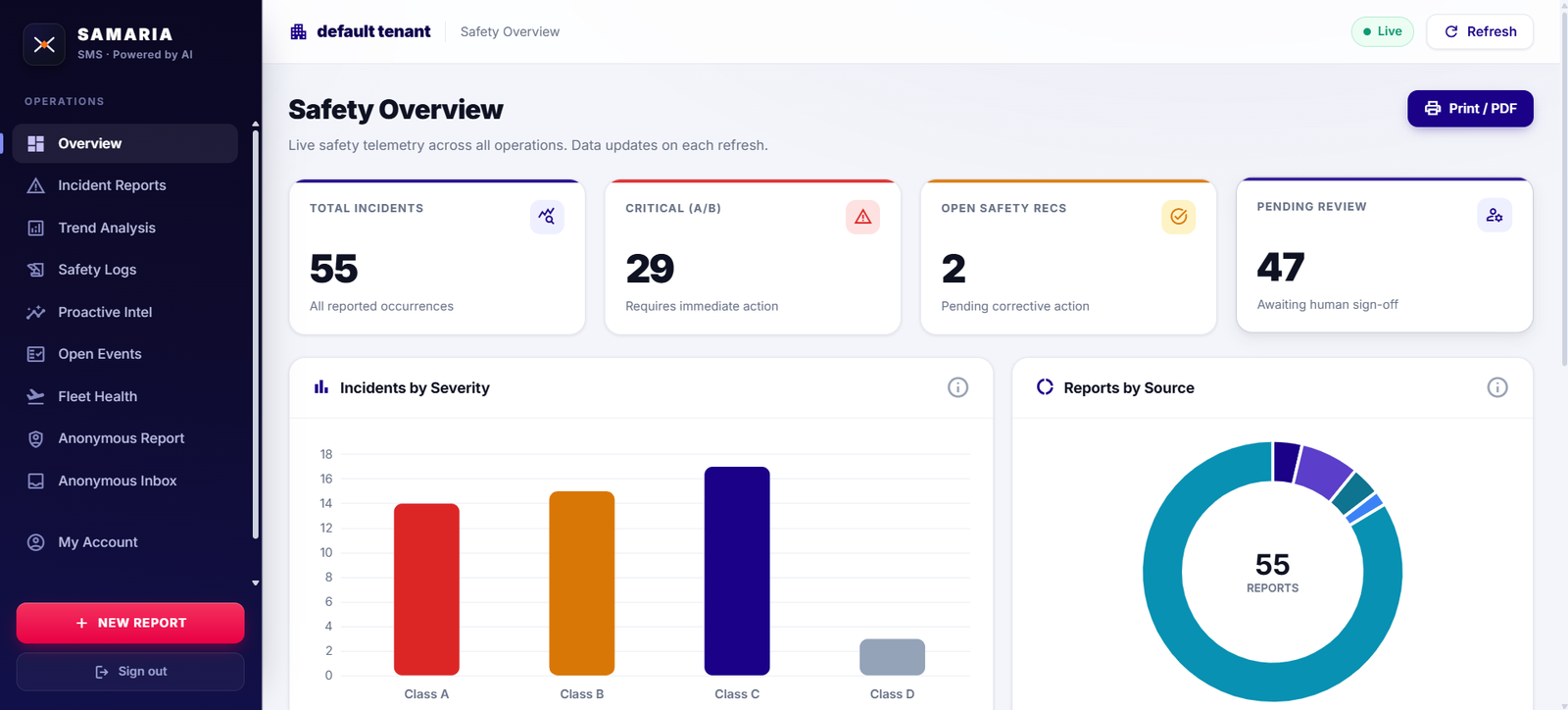Click the Safety Overview breadcrumb
This screenshot has height=710, width=1568.
510,31
